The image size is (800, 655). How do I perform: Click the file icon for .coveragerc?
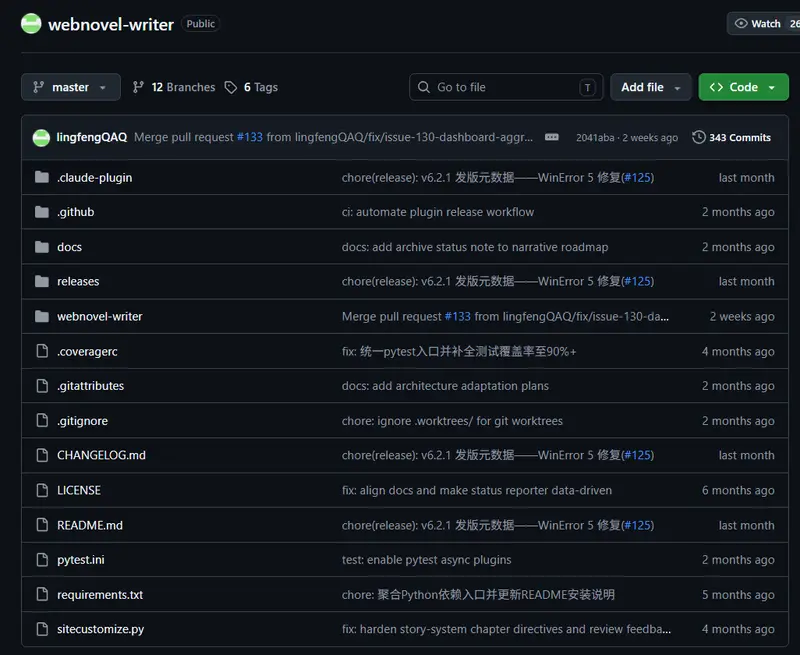tap(42, 351)
